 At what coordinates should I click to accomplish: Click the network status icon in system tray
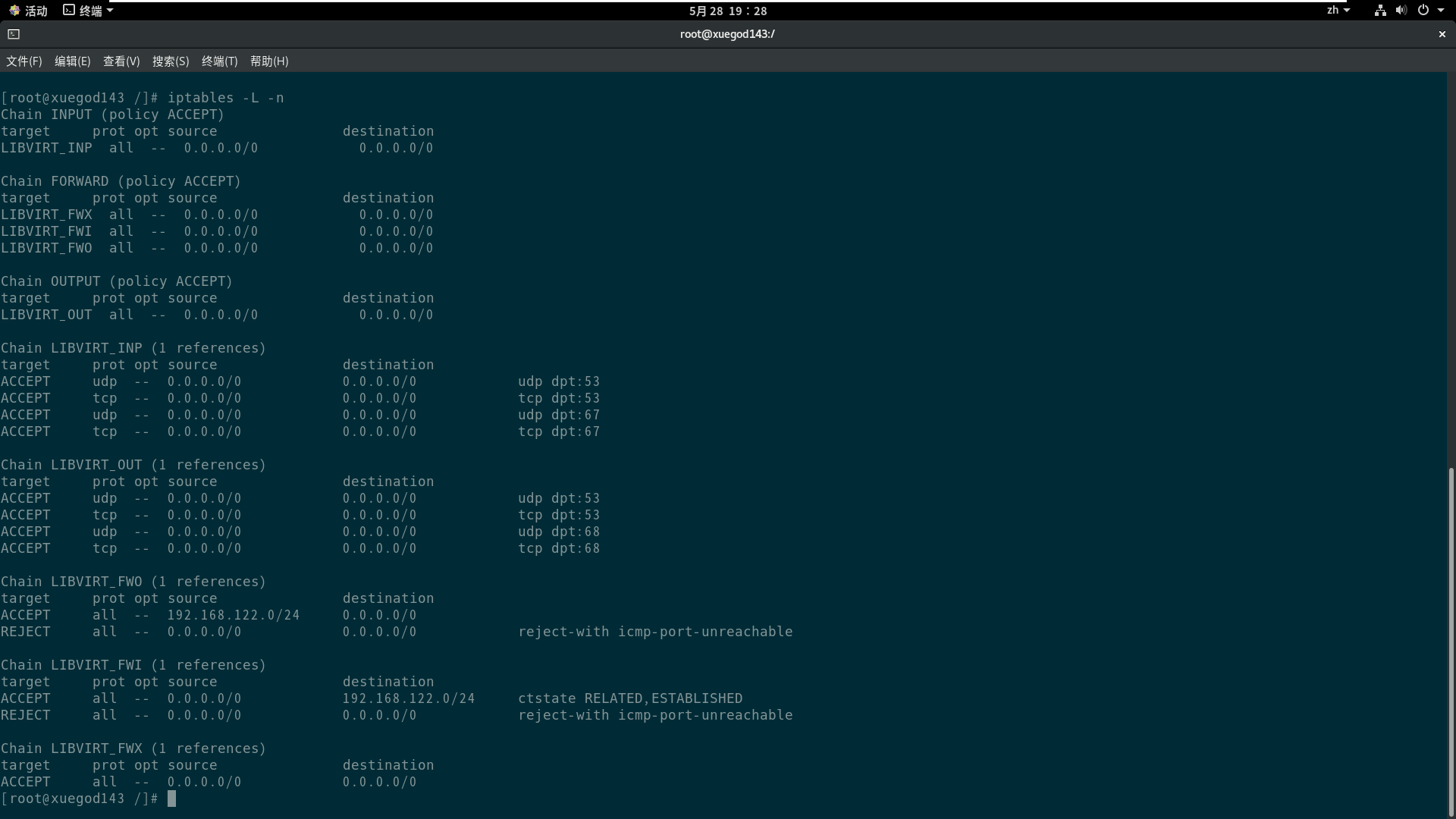pos(1380,11)
